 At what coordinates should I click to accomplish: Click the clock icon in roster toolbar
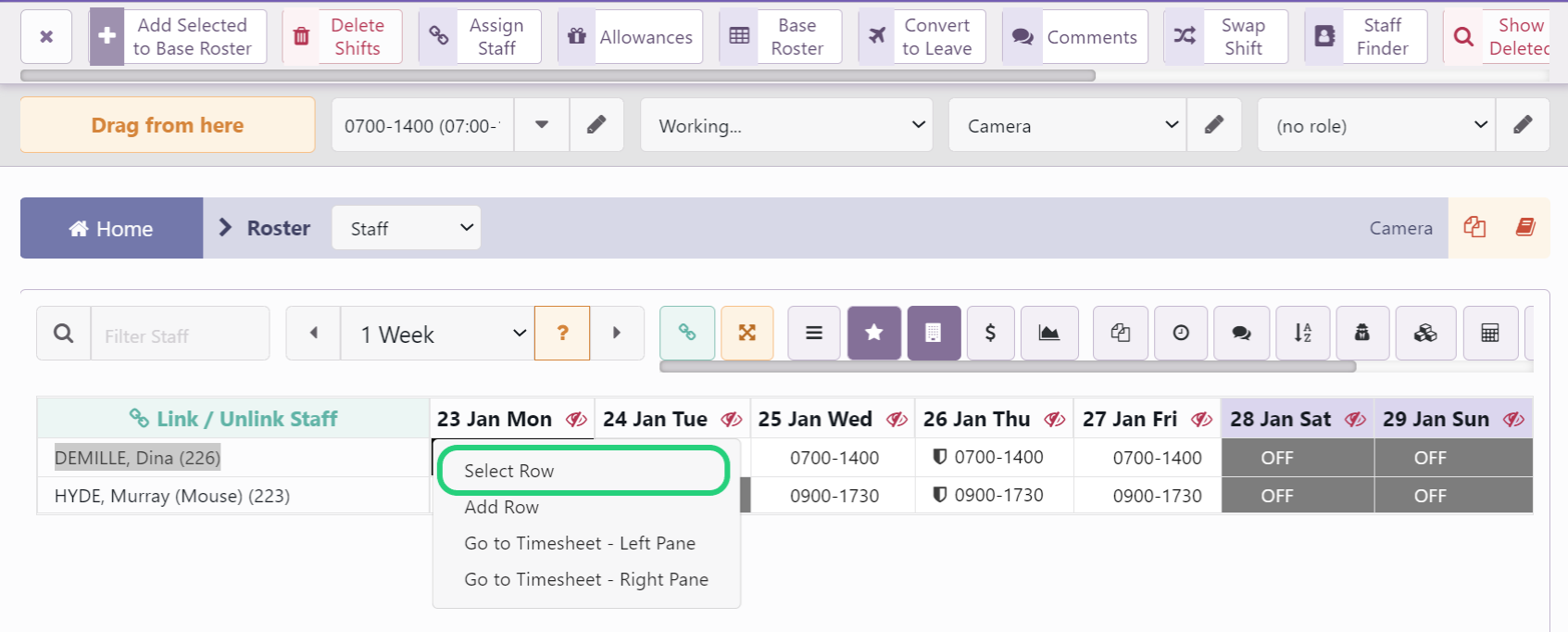(x=1181, y=333)
